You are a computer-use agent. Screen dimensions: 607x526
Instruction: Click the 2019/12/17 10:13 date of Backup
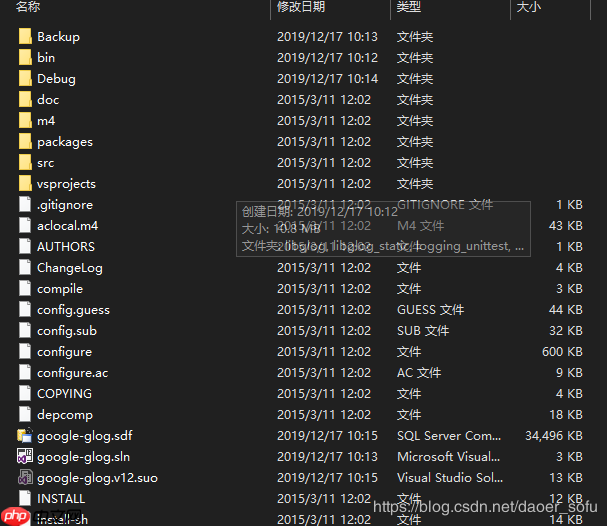click(x=328, y=37)
